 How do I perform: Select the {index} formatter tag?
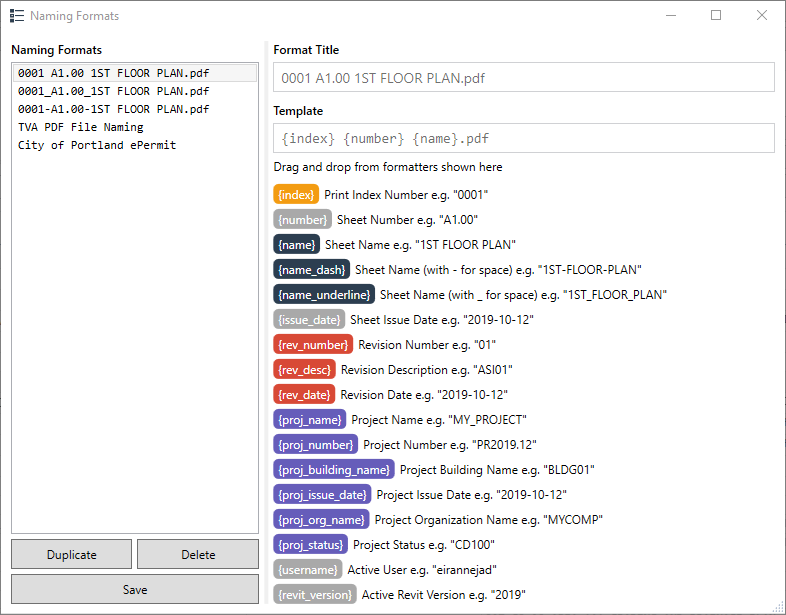tap(296, 194)
